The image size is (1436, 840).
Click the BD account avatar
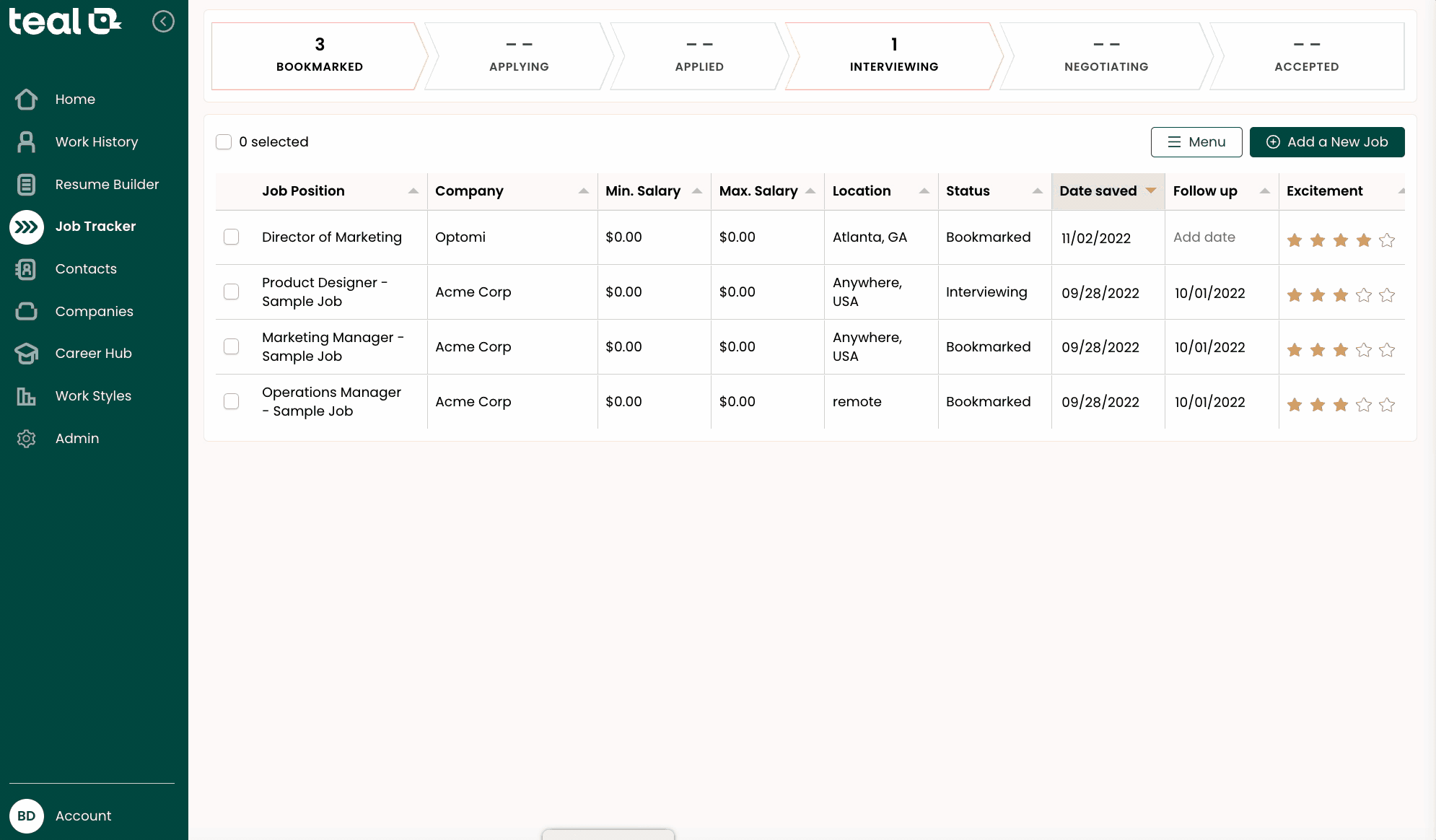pos(27,816)
